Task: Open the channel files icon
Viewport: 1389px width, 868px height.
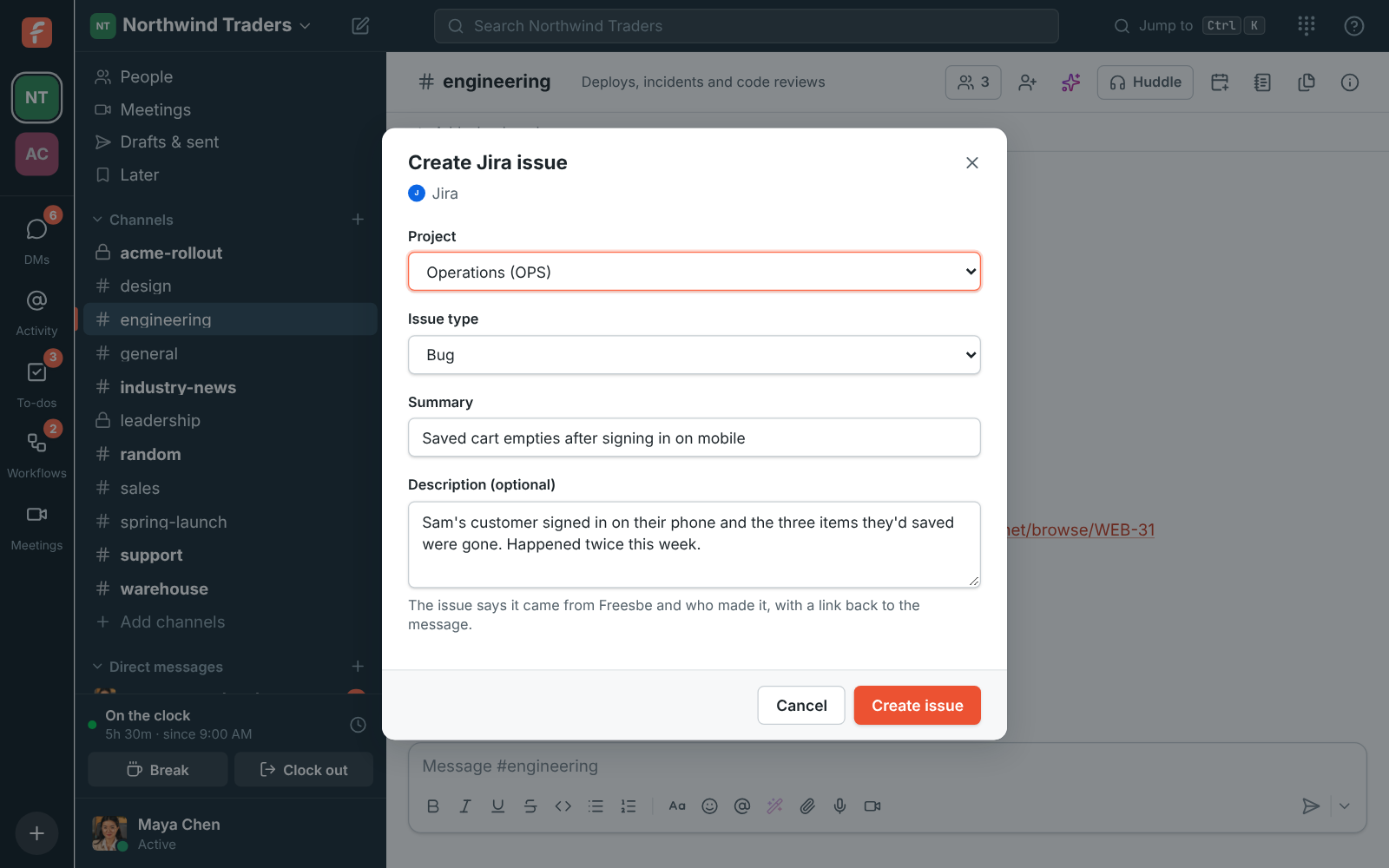Action: [x=1307, y=82]
